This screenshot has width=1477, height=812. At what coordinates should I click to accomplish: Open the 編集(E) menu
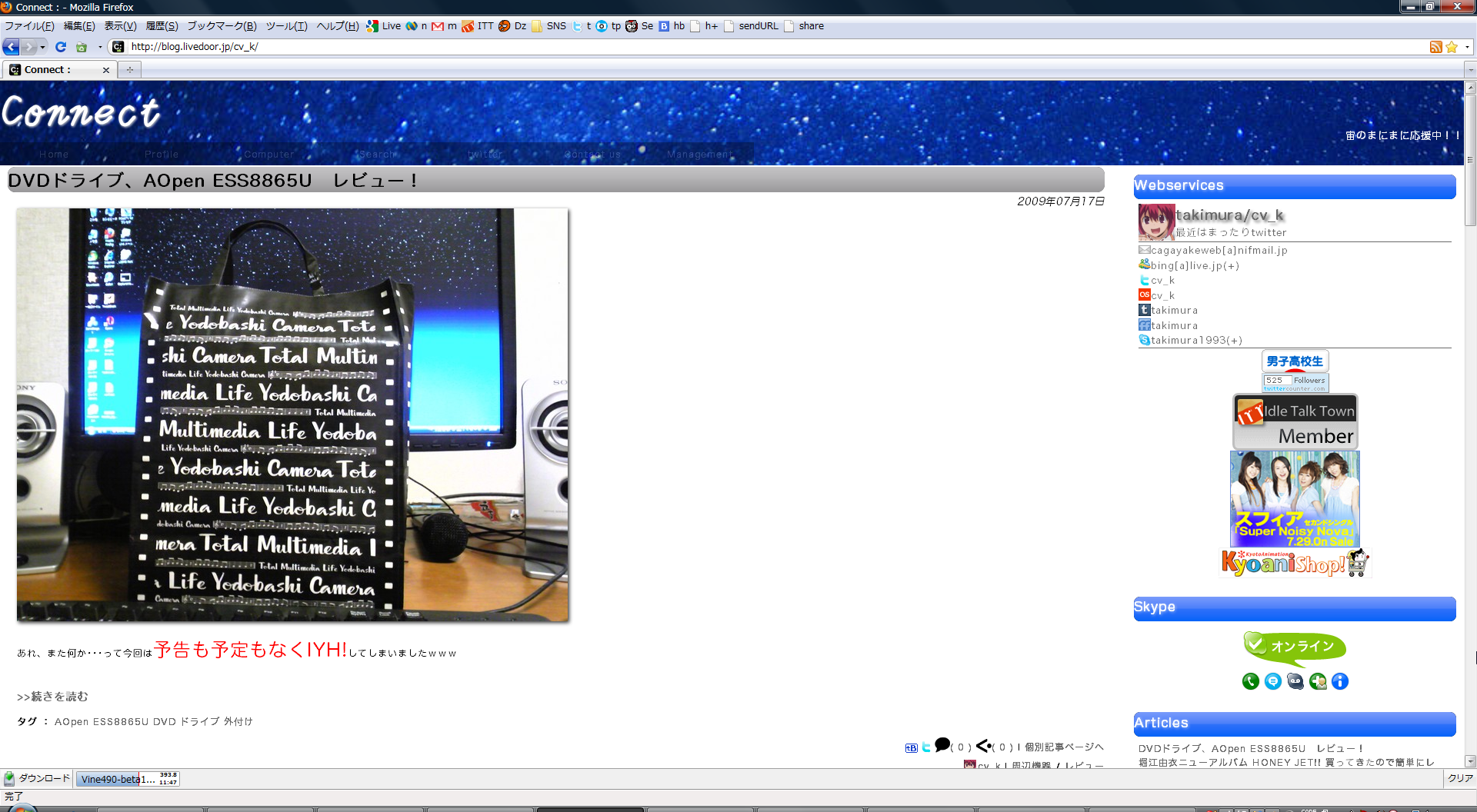pos(79,26)
